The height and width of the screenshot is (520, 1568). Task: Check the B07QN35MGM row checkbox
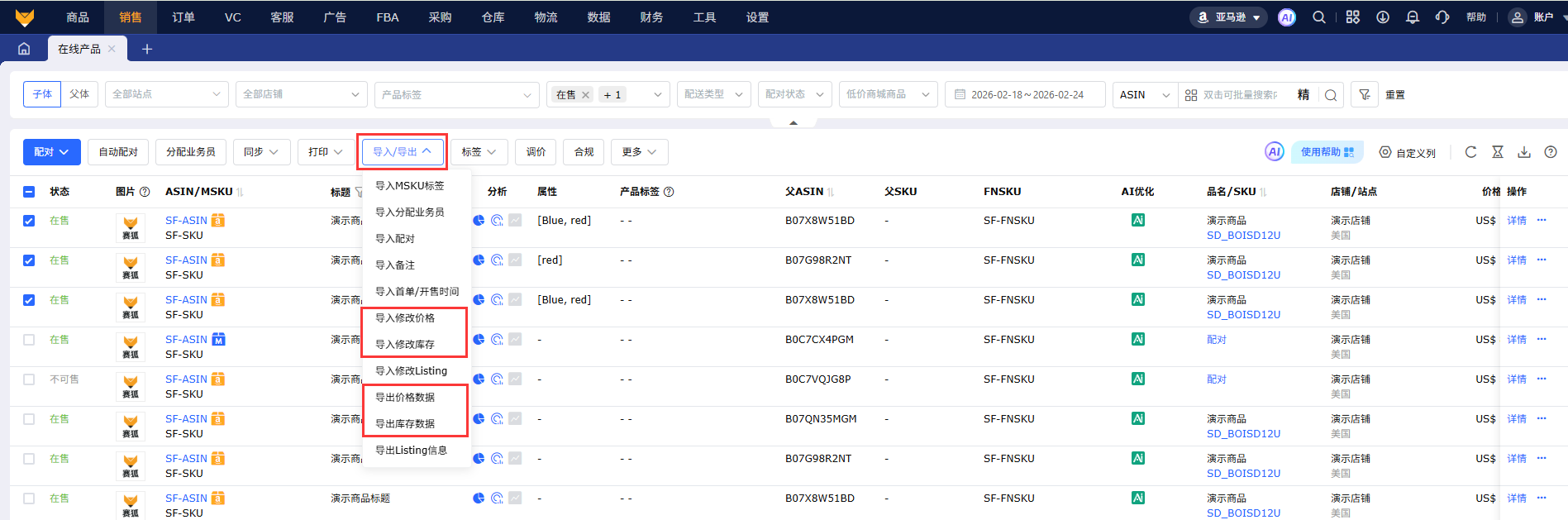click(x=29, y=419)
